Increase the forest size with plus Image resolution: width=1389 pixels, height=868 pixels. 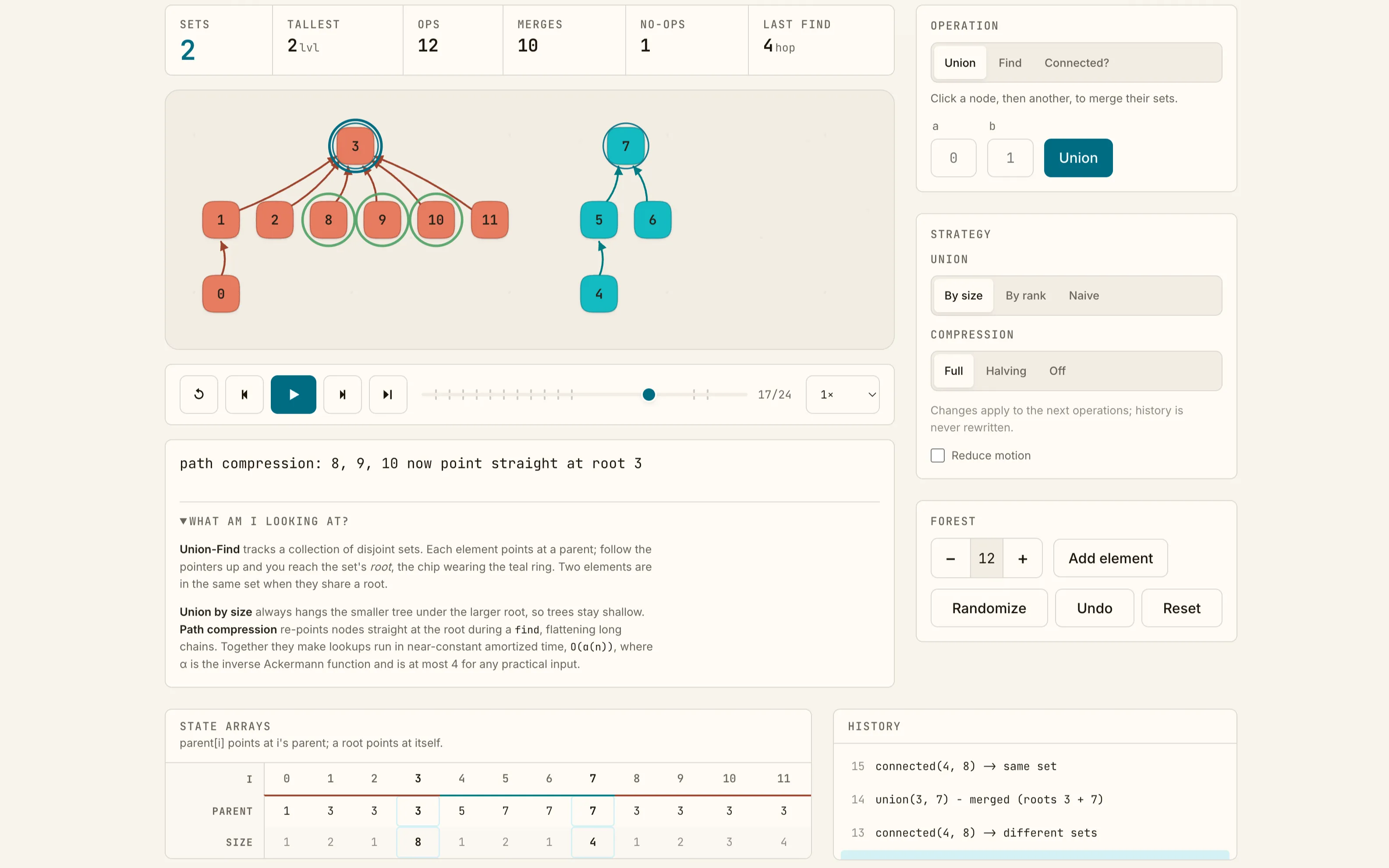[x=1023, y=558]
